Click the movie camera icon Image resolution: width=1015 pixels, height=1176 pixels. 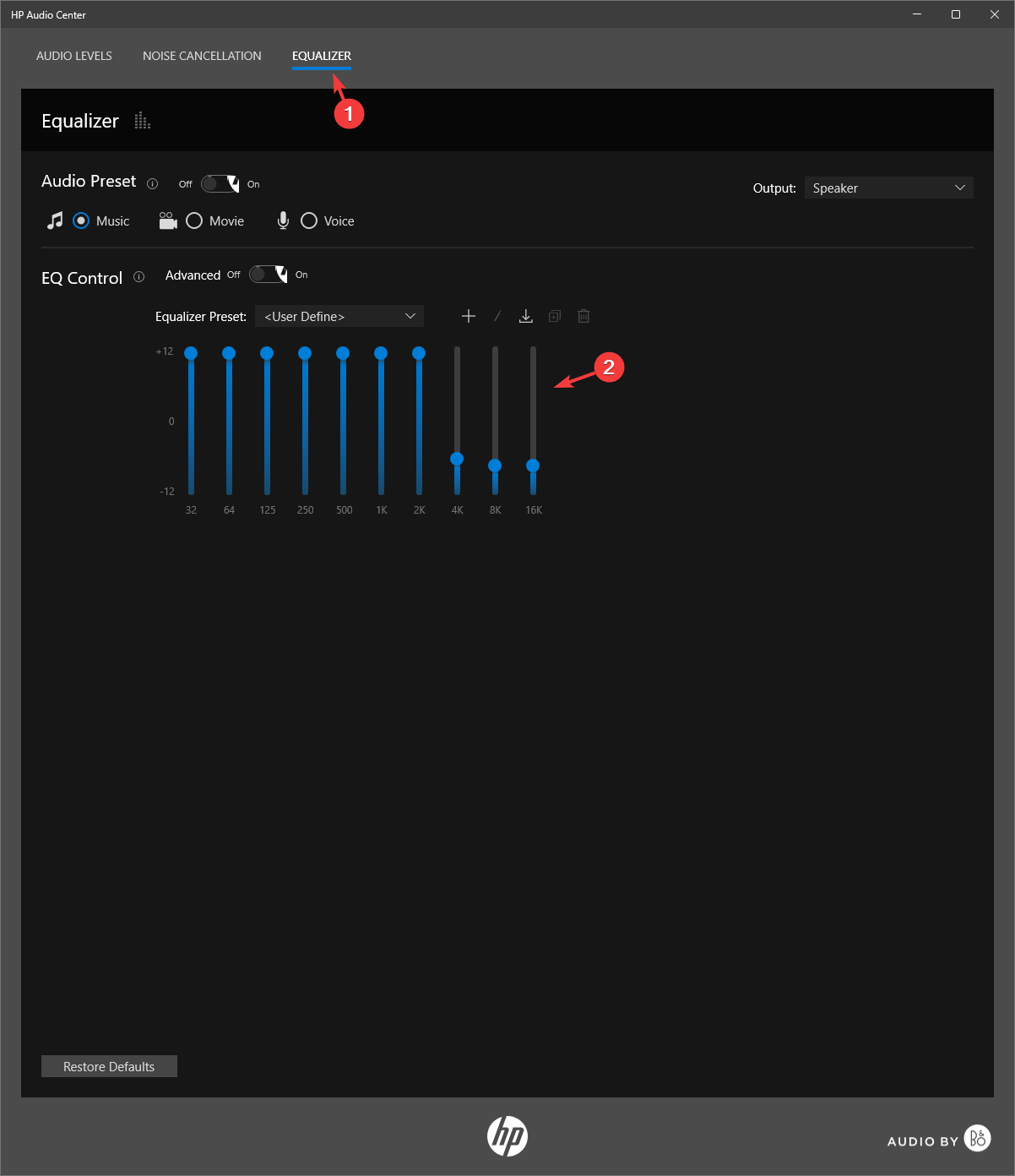click(x=168, y=220)
